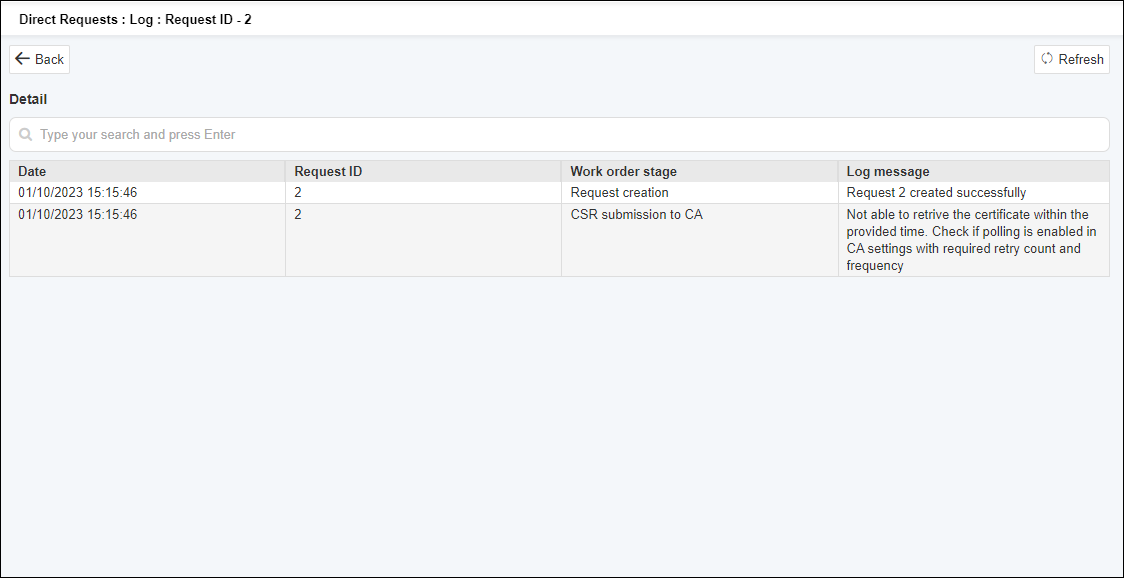Image resolution: width=1124 pixels, height=578 pixels.
Task: Click the Back button
Action: pyautogui.click(x=39, y=60)
